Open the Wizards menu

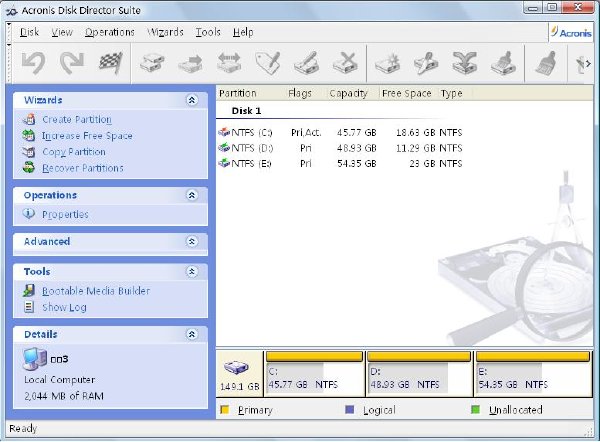(165, 32)
